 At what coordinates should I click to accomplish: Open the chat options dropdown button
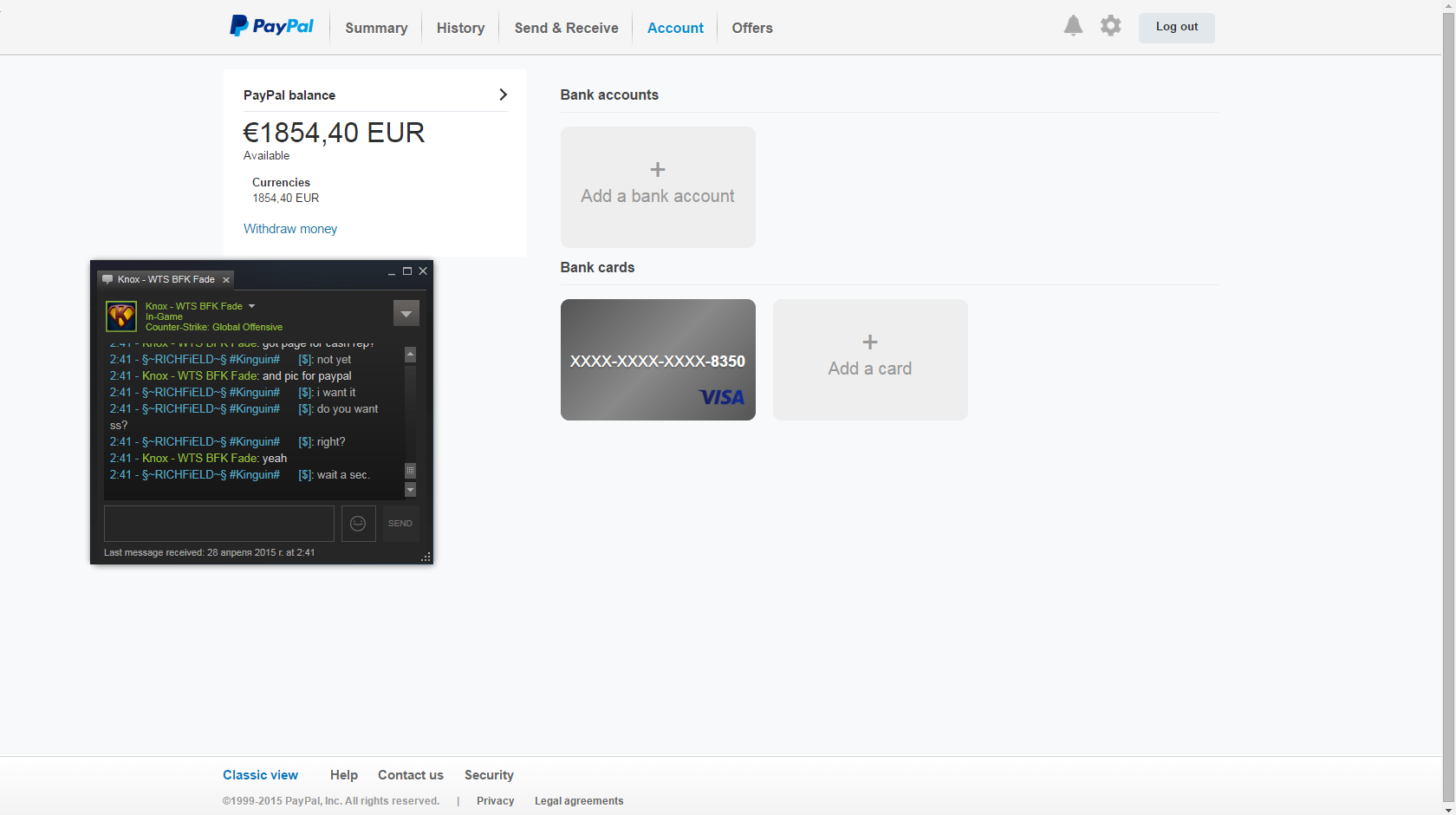click(x=406, y=313)
